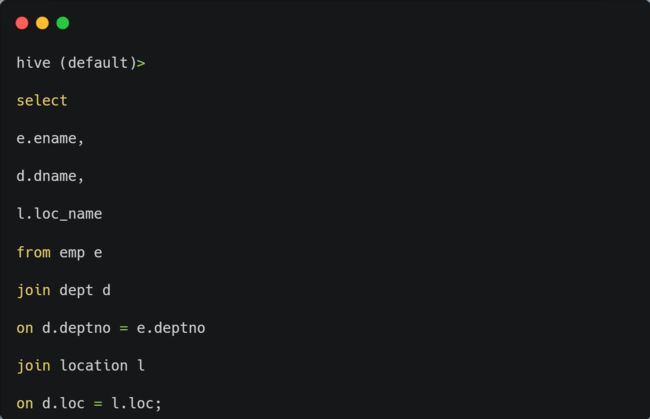Click d.deptno in the first on clause

[x=76, y=328]
